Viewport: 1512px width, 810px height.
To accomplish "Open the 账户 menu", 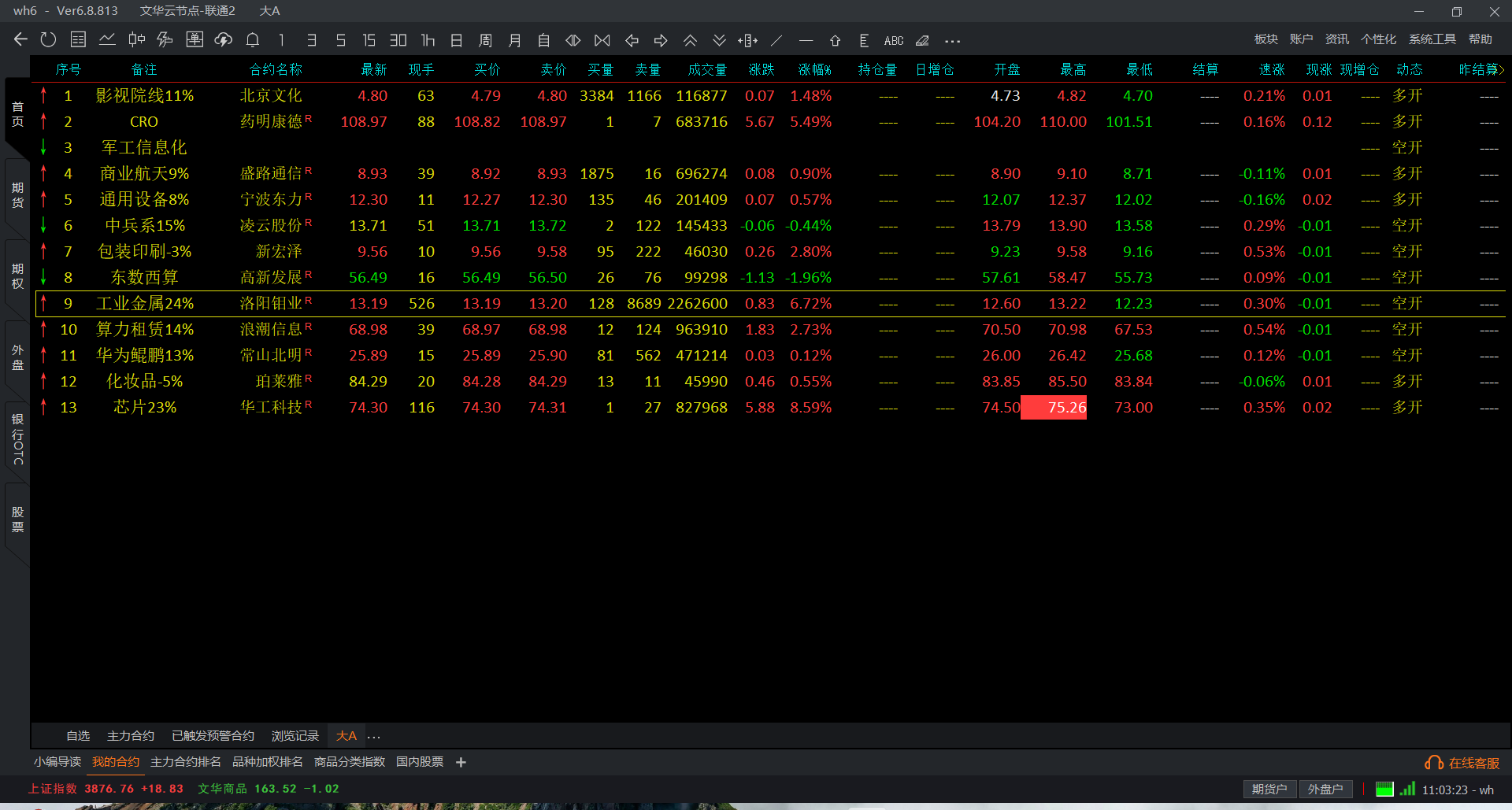I will tap(1301, 39).
